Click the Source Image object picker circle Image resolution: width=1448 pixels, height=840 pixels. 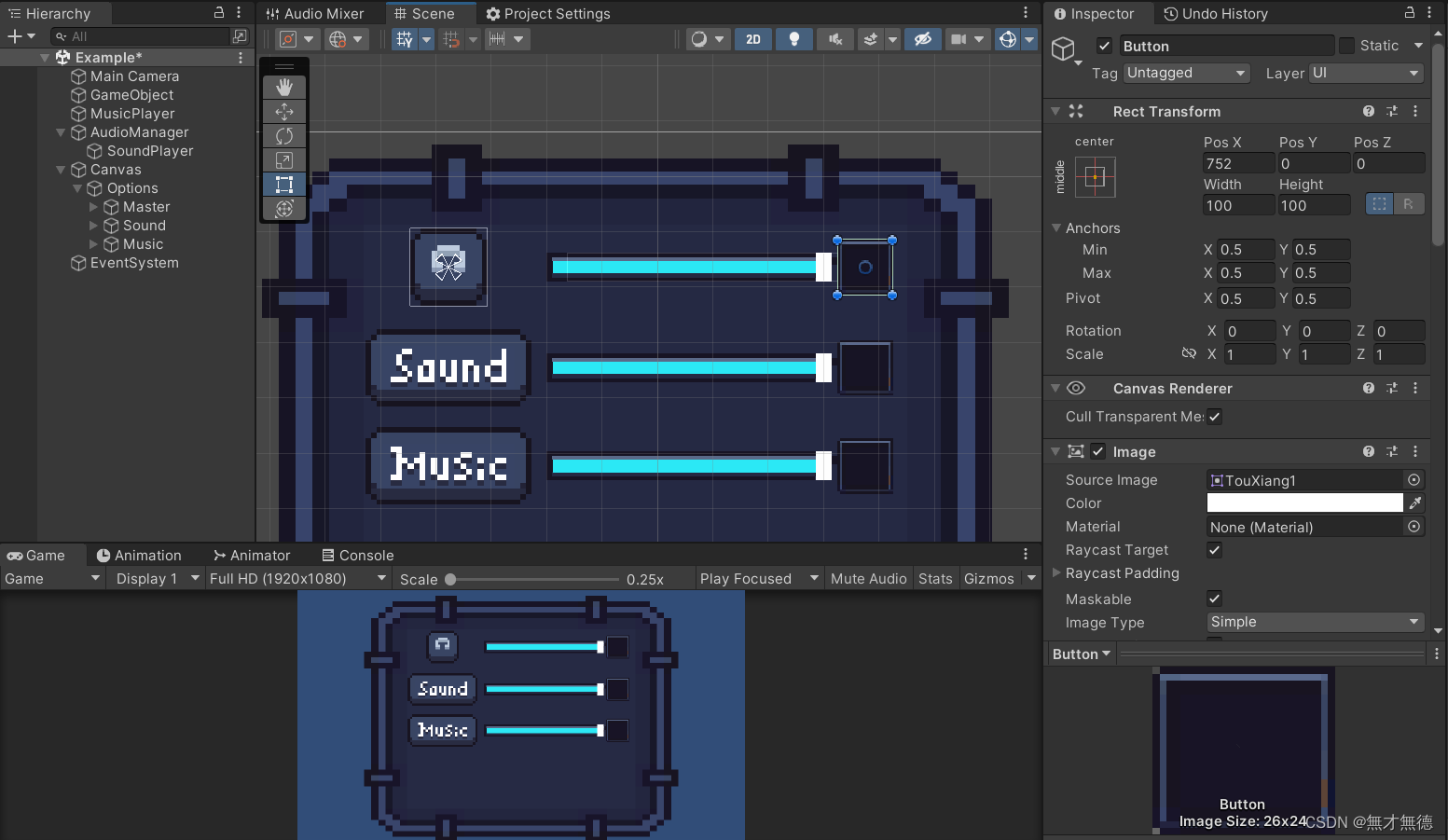pos(1414,479)
